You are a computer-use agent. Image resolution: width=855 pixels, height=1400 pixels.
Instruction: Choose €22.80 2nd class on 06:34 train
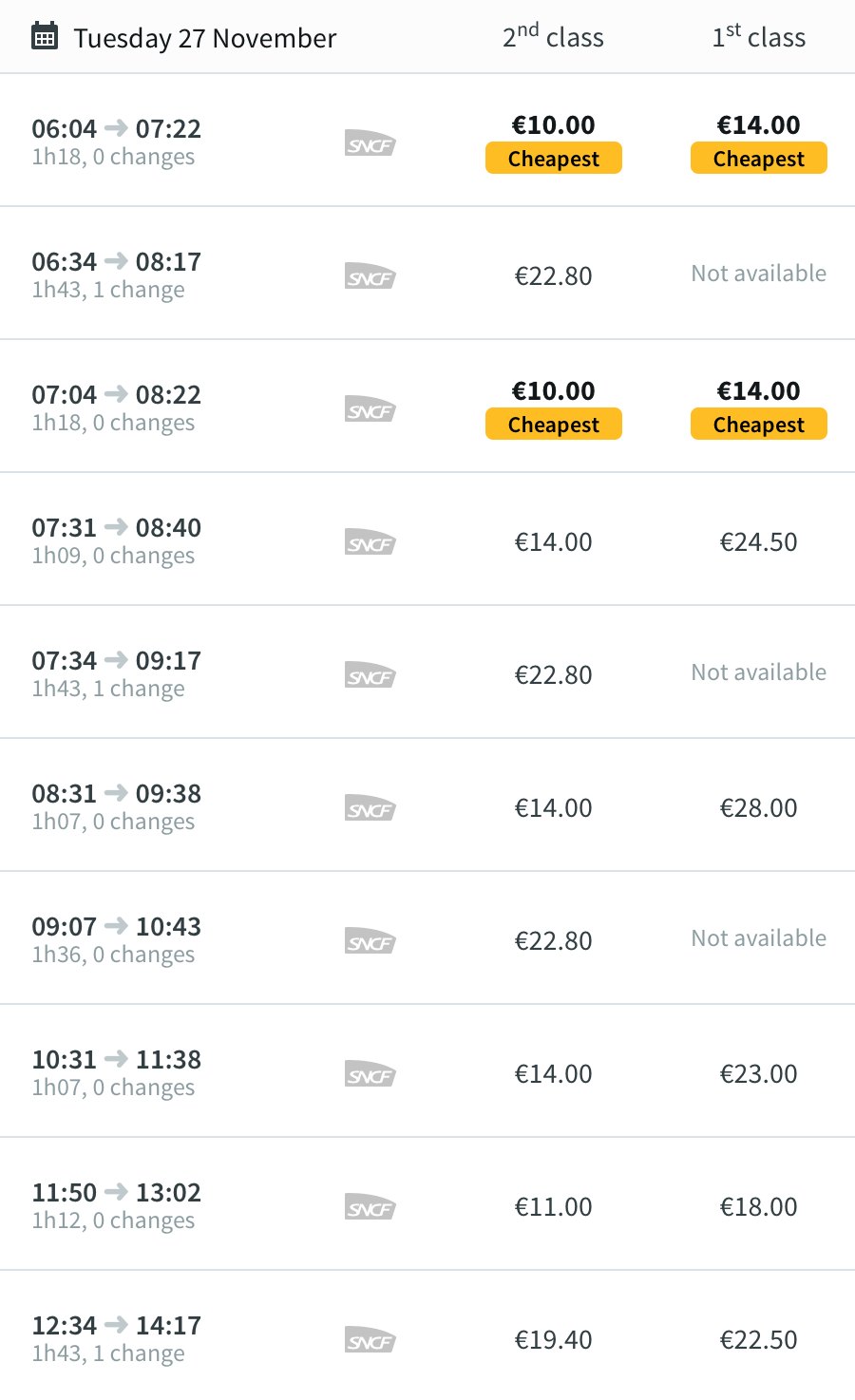(554, 276)
